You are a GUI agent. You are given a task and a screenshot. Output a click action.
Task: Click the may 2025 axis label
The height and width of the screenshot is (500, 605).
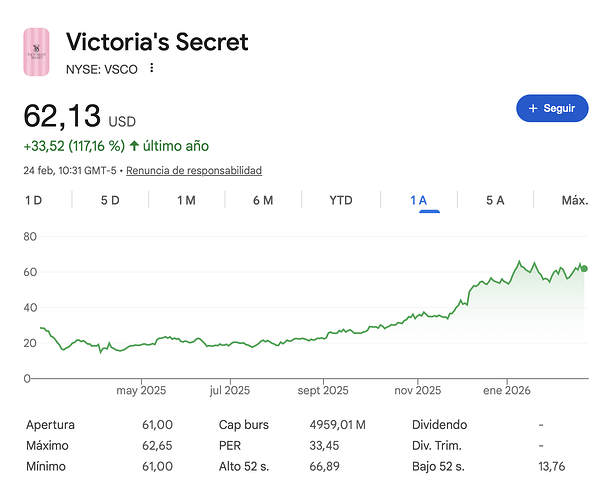click(141, 390)
